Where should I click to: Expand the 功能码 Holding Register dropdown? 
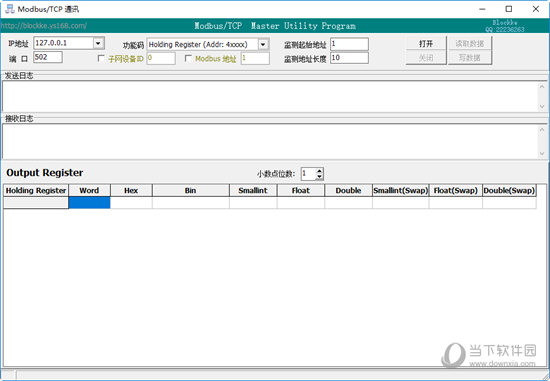[x=263, y=44]
